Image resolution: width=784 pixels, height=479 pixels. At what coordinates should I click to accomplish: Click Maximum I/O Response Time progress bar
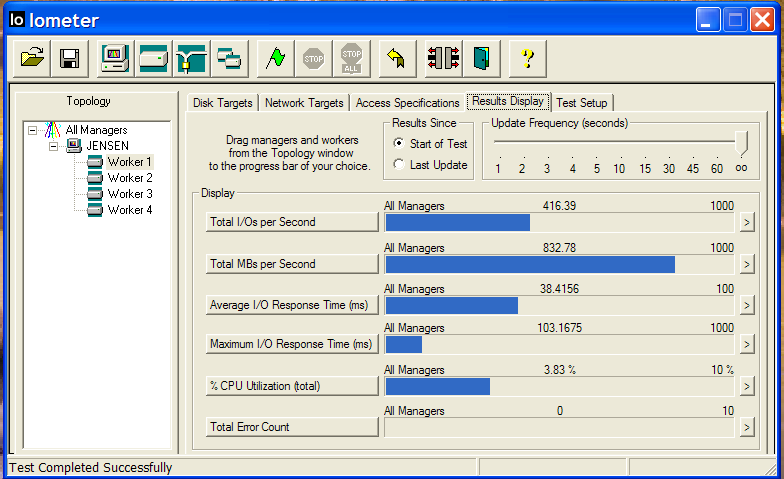560,344
